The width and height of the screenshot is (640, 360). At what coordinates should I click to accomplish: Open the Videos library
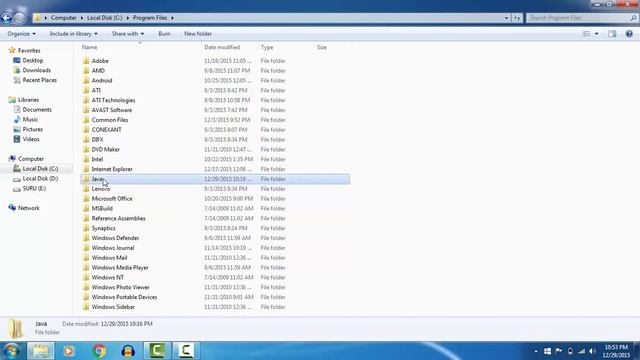click(x=31, y=139)
